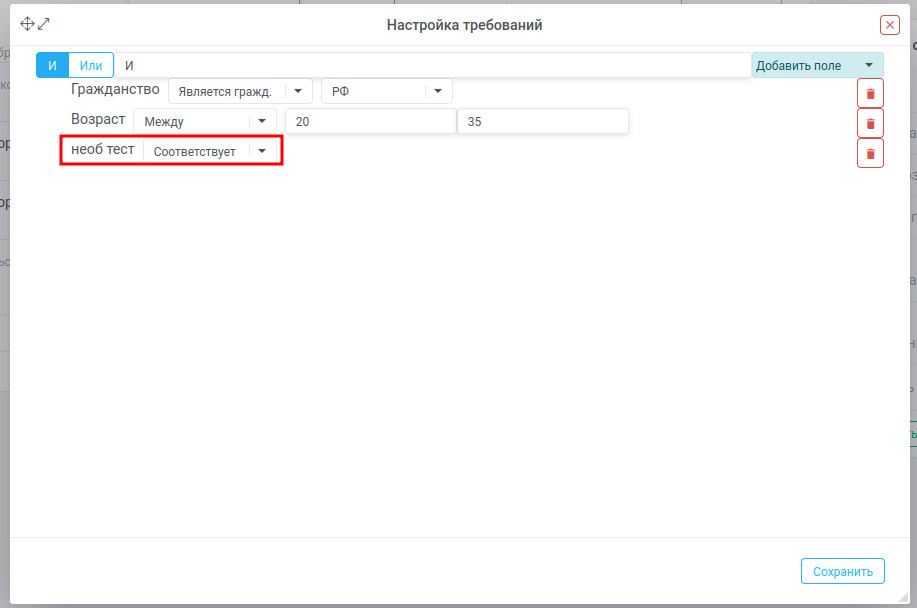Remove the необ тест requirement row
The height and width of the screenshot is (608, 917).
pyautogui.click(x=870, y=153)
